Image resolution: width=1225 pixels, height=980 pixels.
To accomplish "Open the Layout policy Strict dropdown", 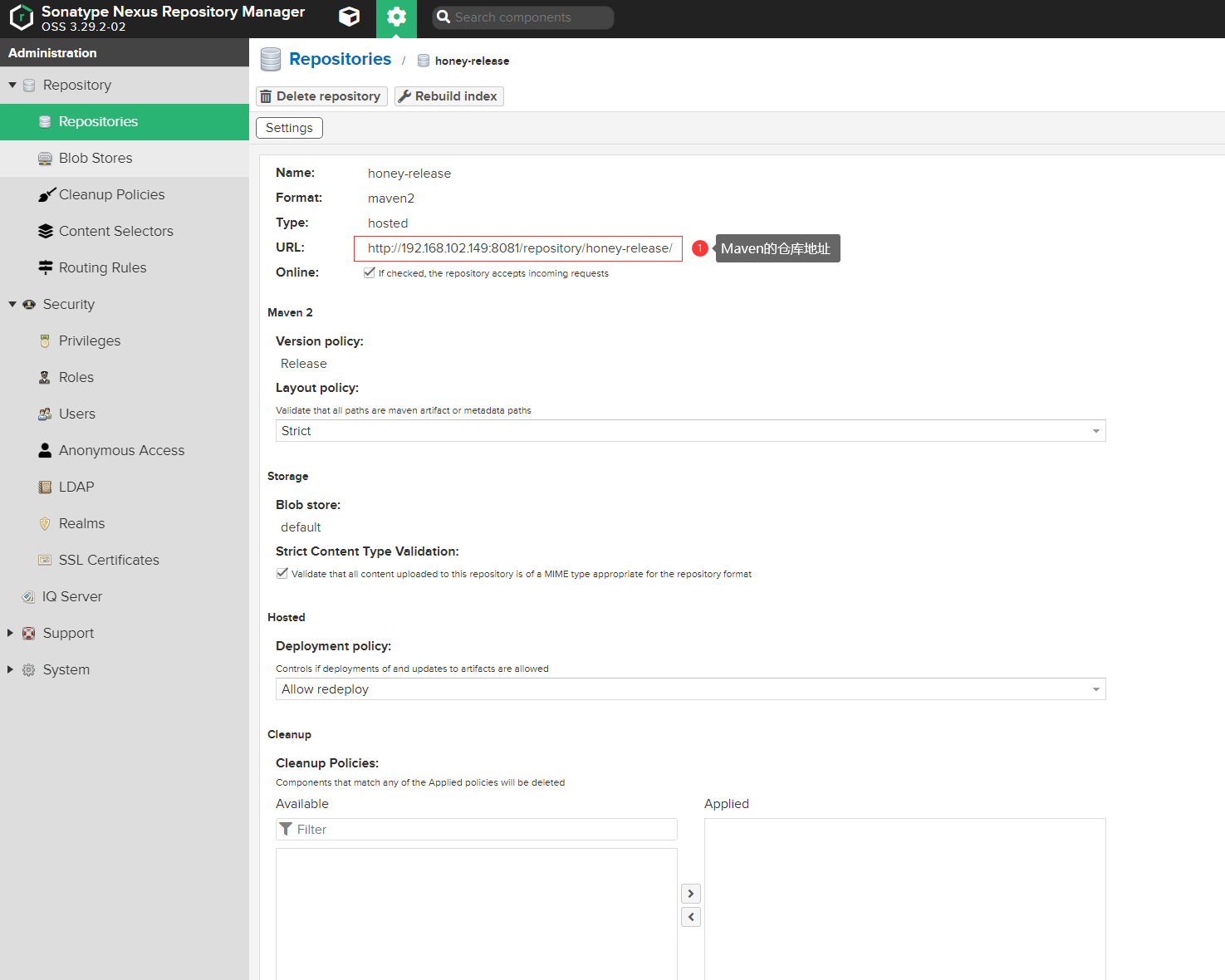I will coord(690,430).
